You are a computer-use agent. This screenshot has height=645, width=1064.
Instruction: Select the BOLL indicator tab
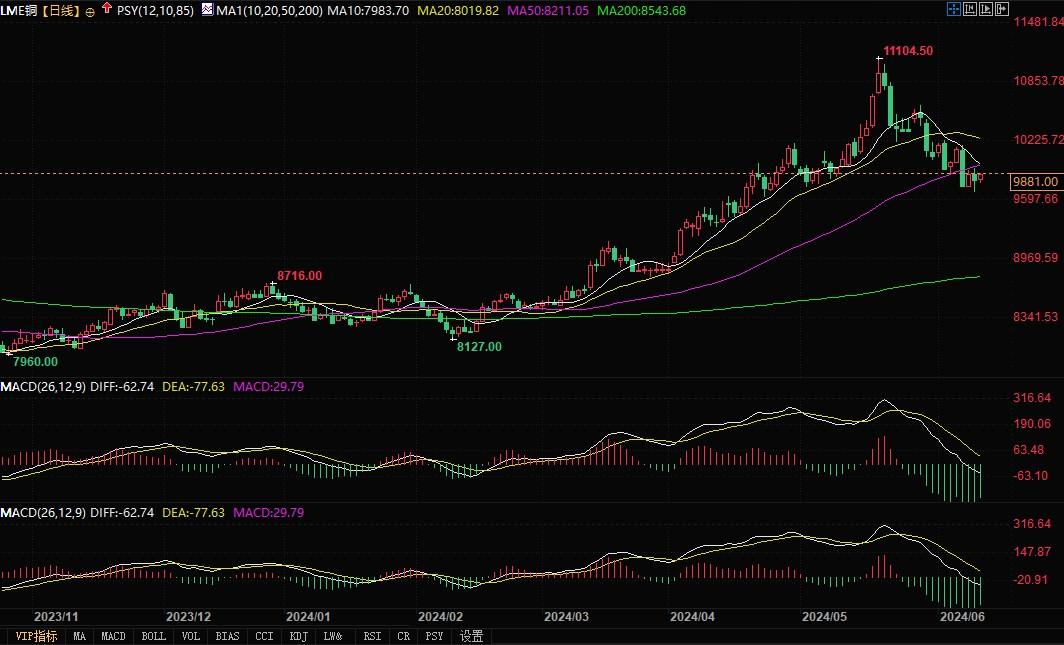(x=153, y=636)
